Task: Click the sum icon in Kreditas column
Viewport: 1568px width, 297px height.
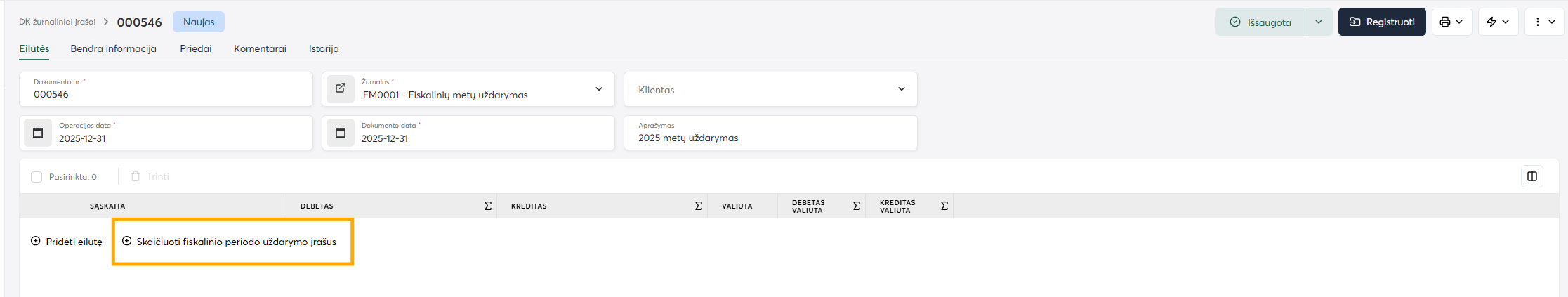Action: [x=699, y=206]
